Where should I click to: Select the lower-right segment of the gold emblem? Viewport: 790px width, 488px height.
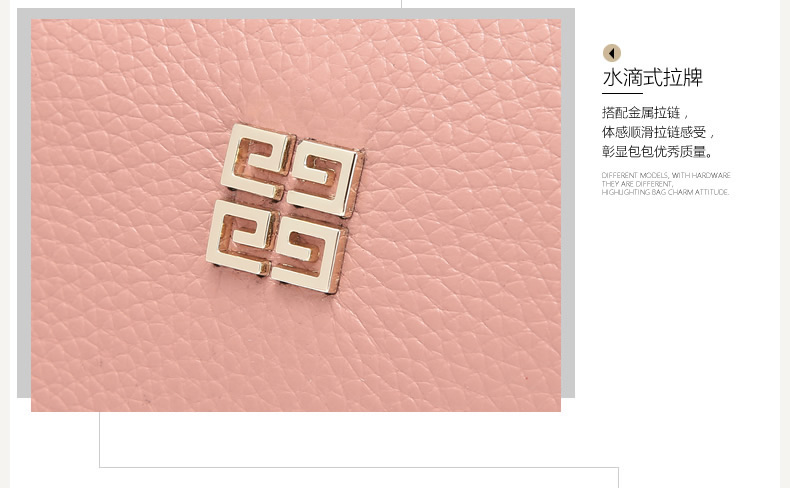click(x=310, y=254)
